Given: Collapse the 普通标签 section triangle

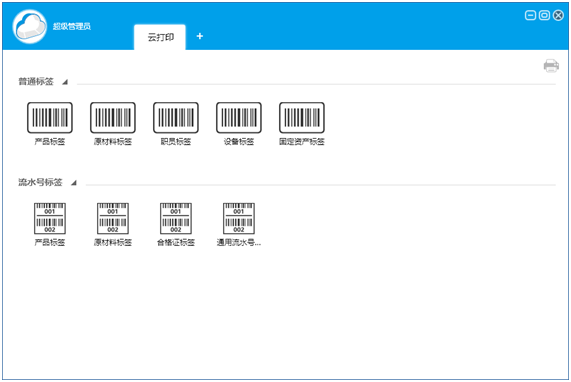Looking at the screenshot, I should (x=65, y=82).
